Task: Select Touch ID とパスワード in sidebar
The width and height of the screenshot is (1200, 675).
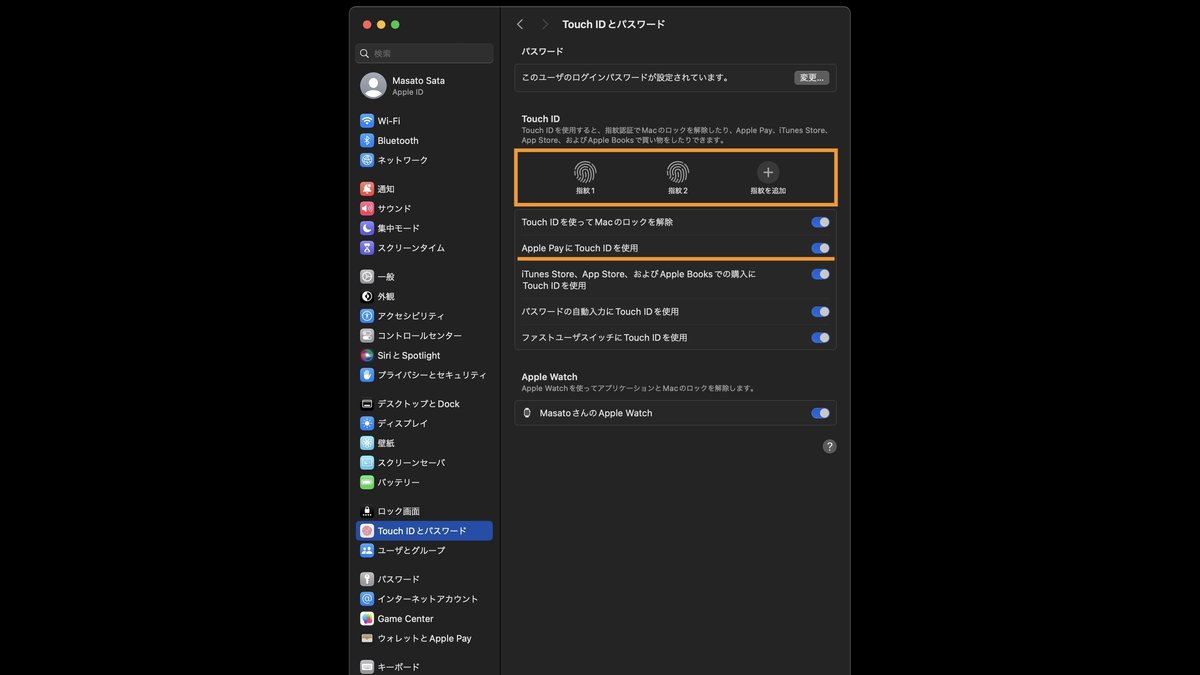Action: [424, 531]
